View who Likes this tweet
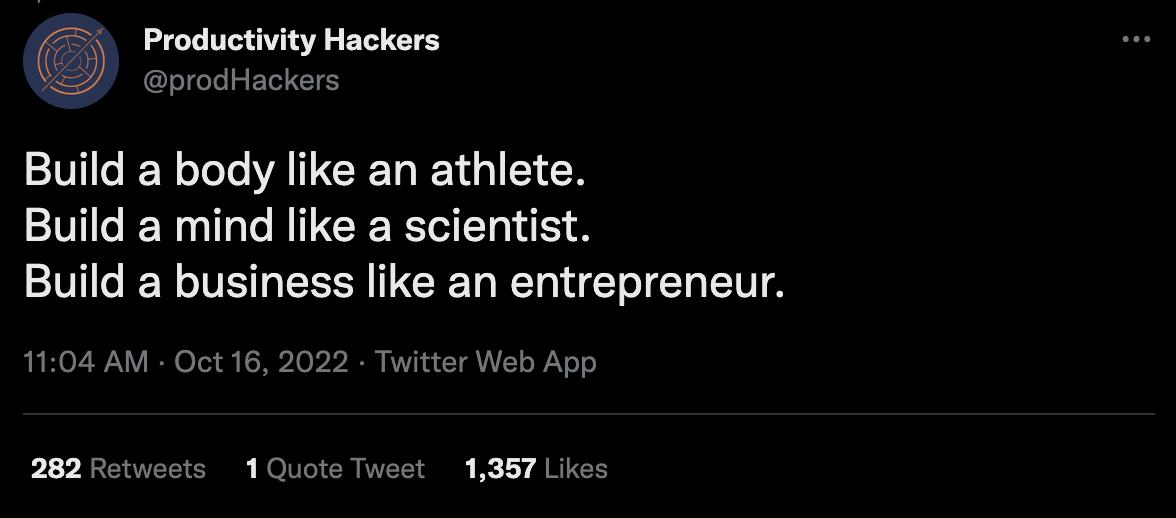Image resolution: width=1176 pixels, height=518 pixels. coord(536,468)
